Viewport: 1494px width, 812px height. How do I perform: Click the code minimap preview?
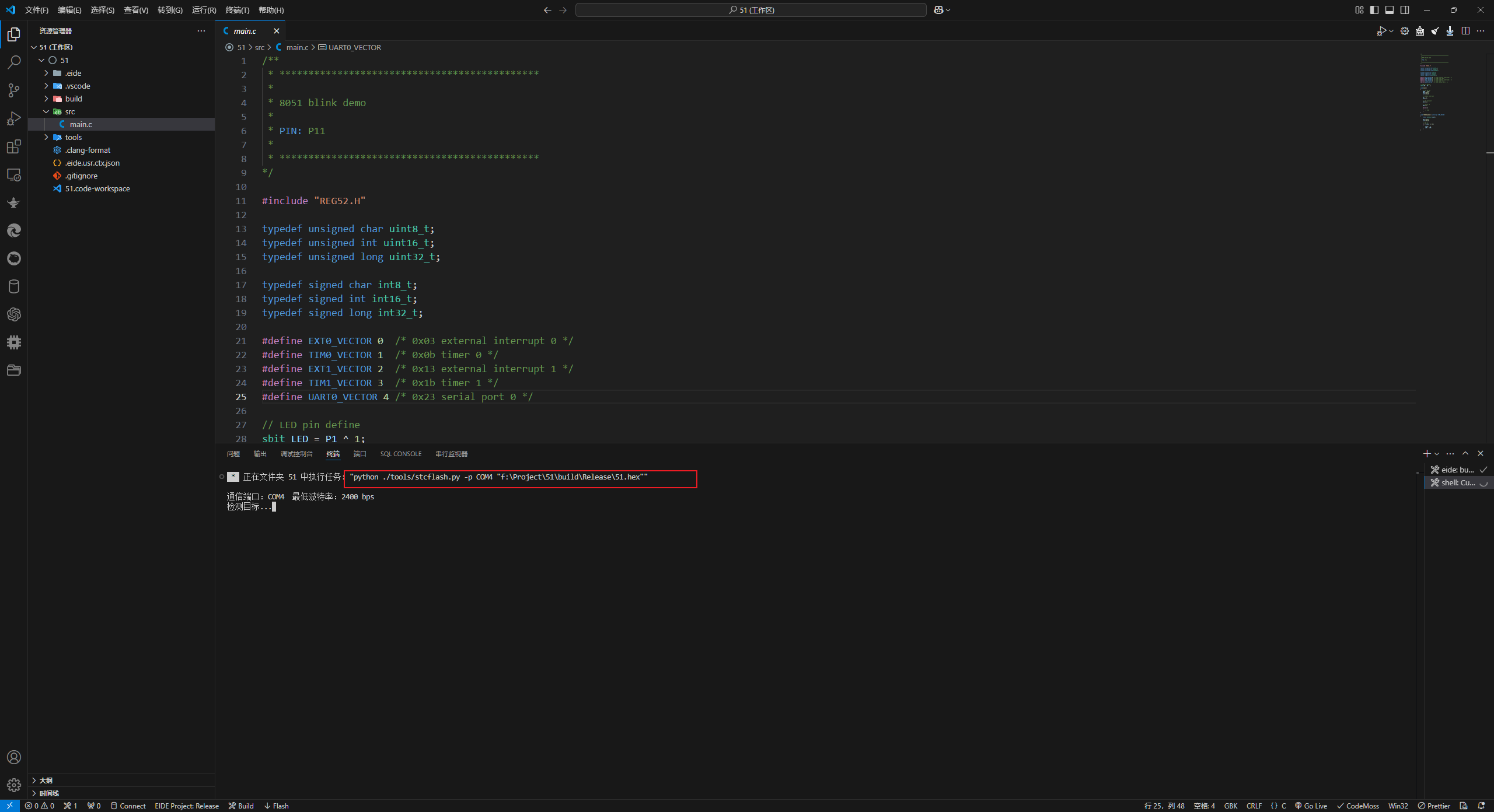(1437, 92)
